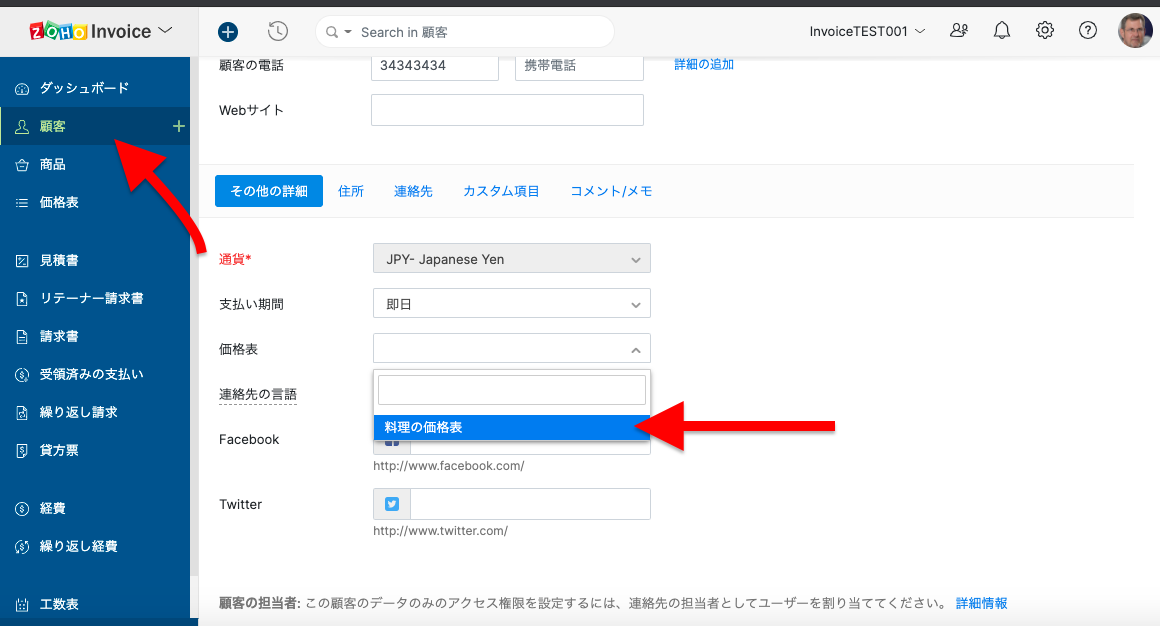This screenshot has height=626, width=1160.
Task: Switch to the カスタム項目 tab
Action: [501, 191]
